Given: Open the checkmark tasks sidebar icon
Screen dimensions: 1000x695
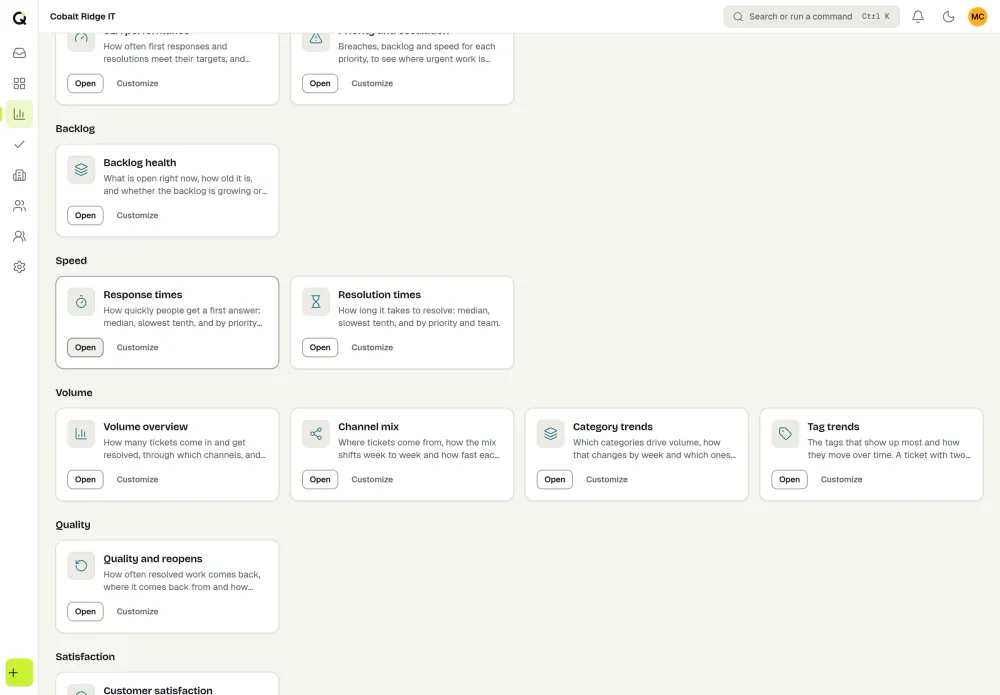Looking at the screenshot, I should coord(20,145).
